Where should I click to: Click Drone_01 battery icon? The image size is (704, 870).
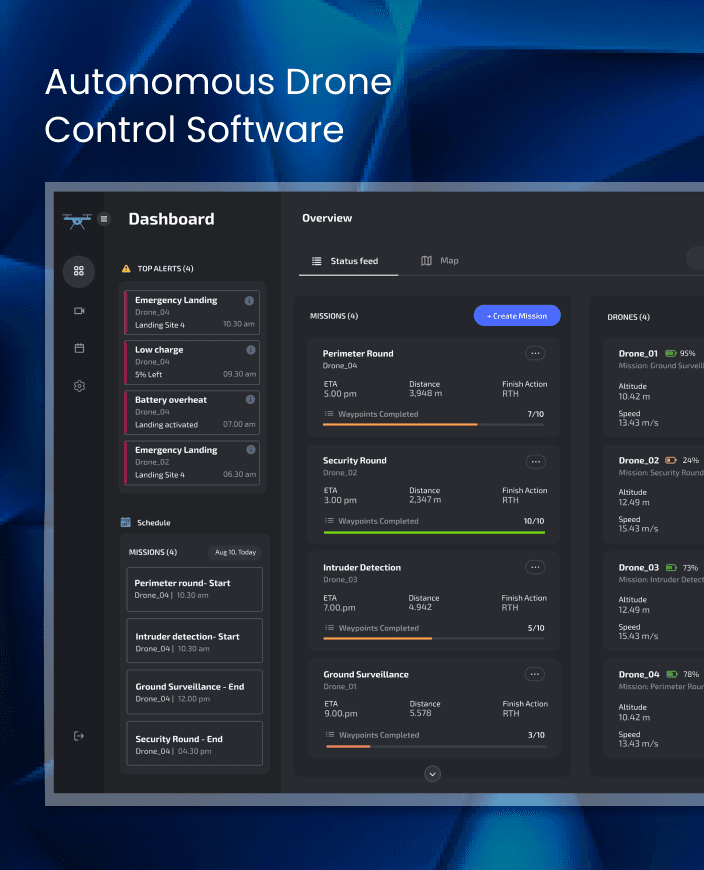[x=670, y=353]
